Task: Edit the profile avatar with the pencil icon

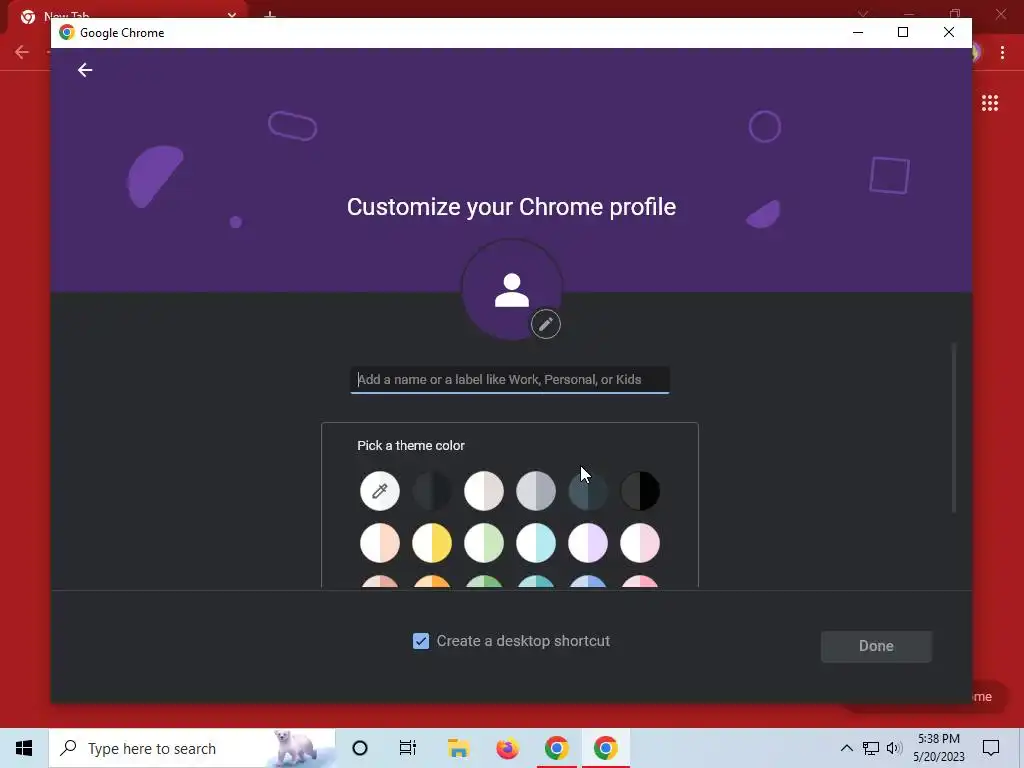Action: point(545,324)
